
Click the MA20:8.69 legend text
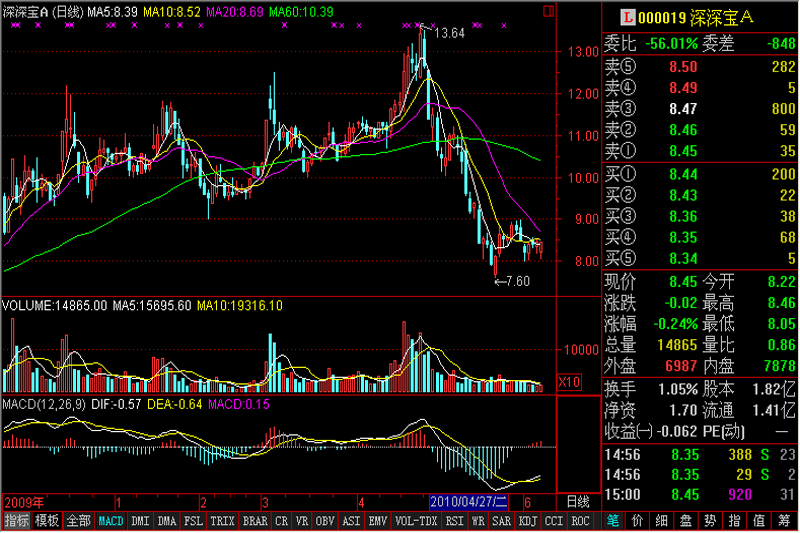[x=235, y=12]
